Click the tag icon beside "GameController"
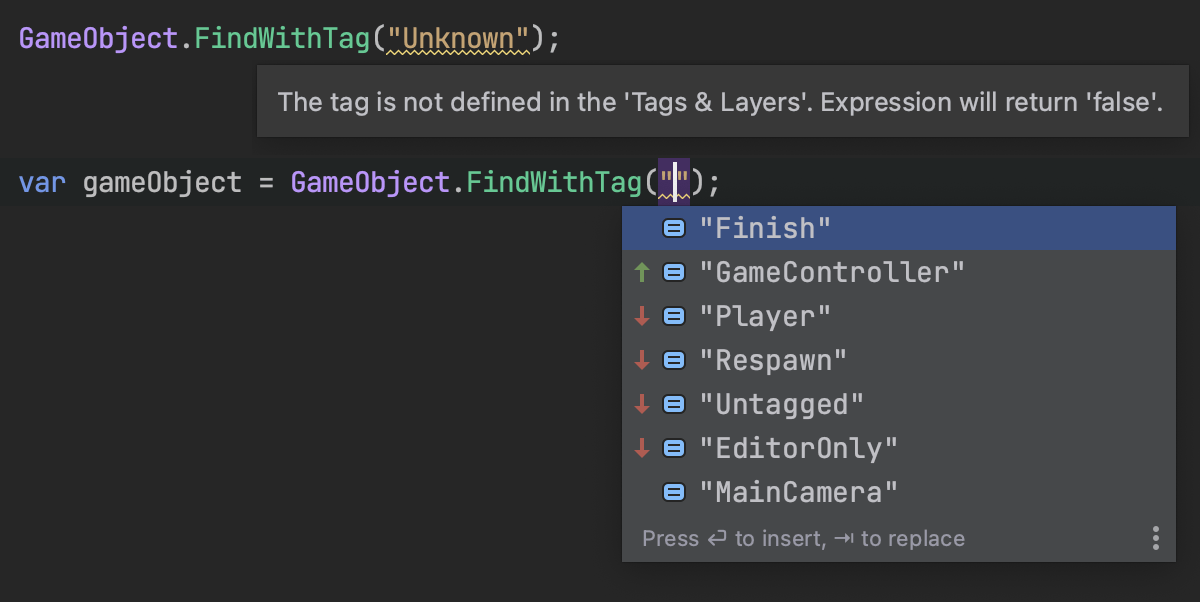The height and width of the screenshot is (602, 1200). click(x=674, y=272)
